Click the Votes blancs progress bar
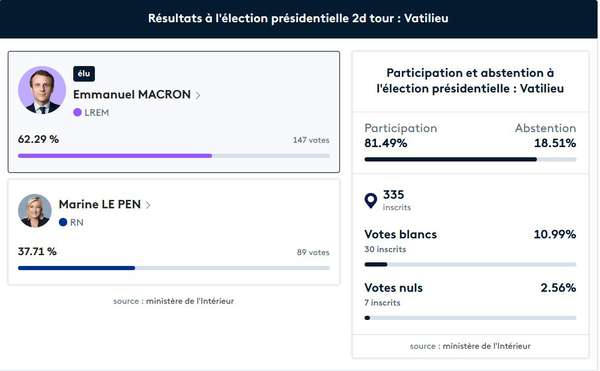 pos(470,264)
